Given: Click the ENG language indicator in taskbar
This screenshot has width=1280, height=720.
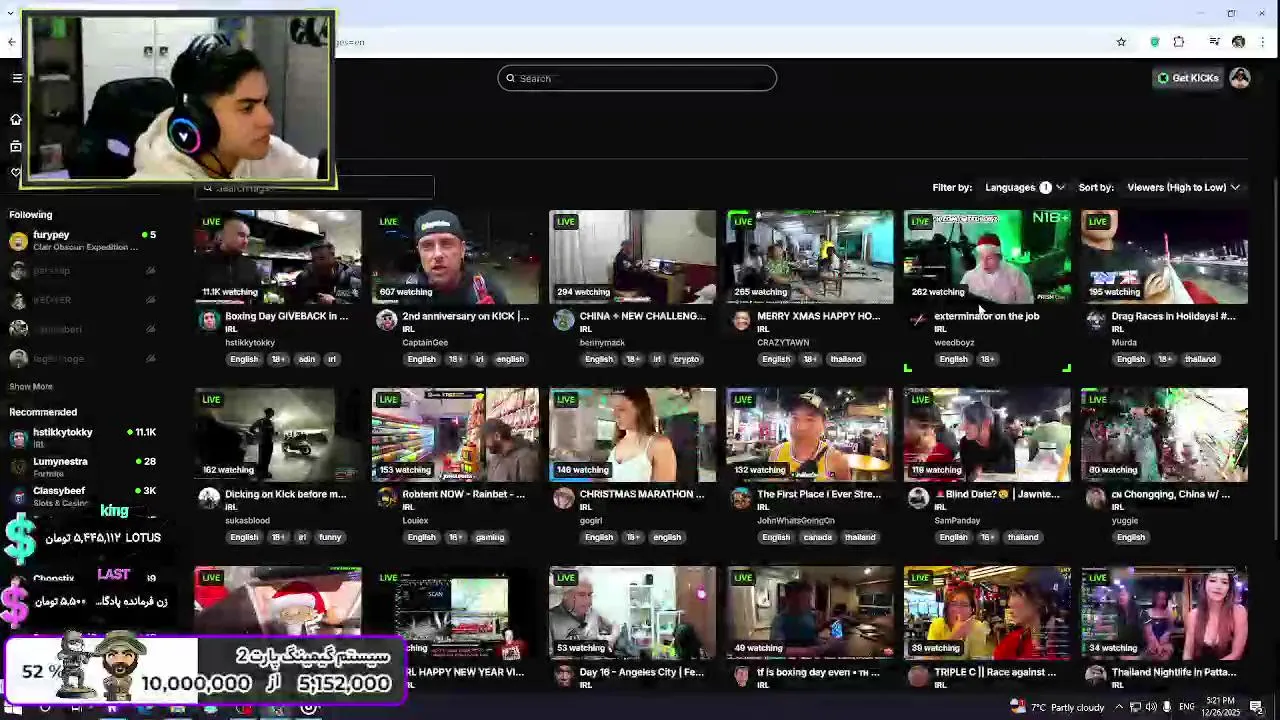Looking at the screenshot, I should [1187, 707].
